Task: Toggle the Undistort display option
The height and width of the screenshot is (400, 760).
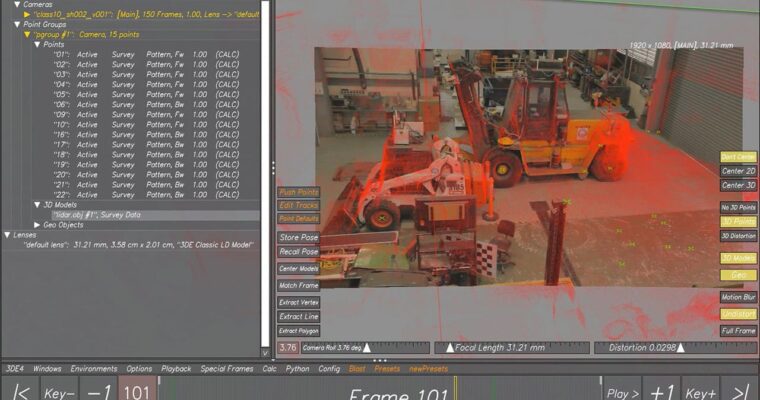Action: (738, 314)
